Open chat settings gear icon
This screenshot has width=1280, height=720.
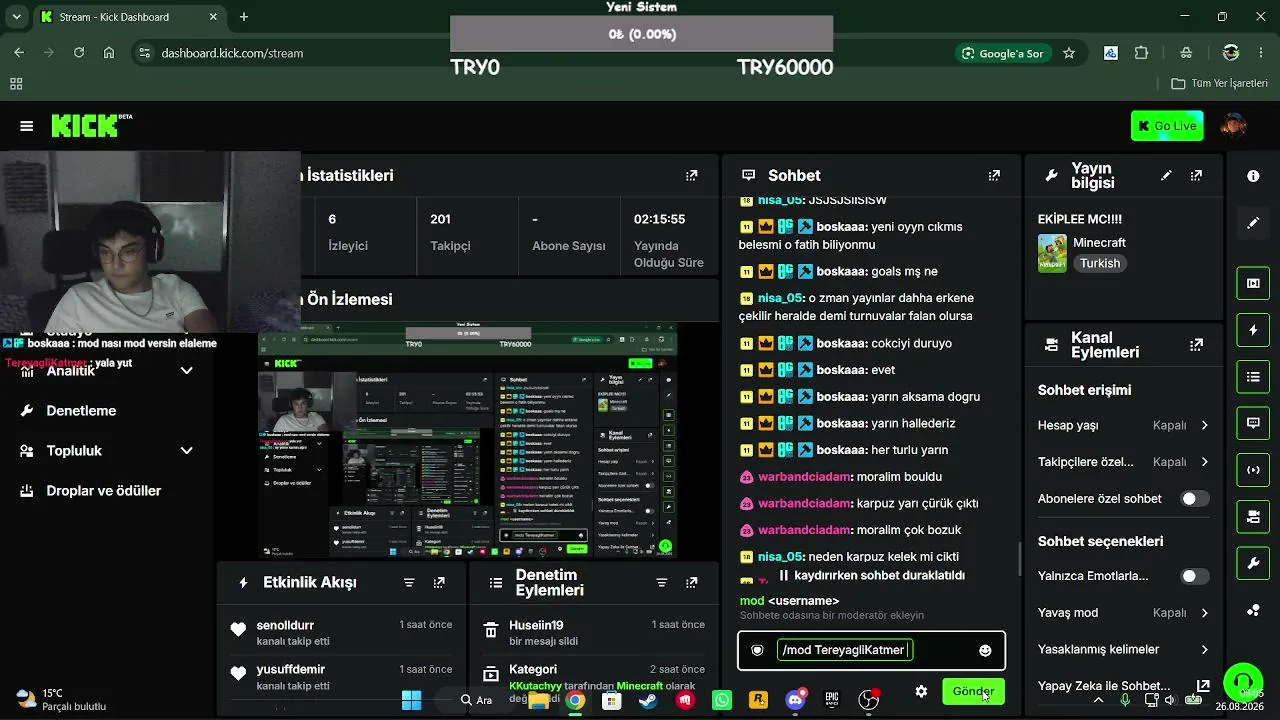point(921,691)
